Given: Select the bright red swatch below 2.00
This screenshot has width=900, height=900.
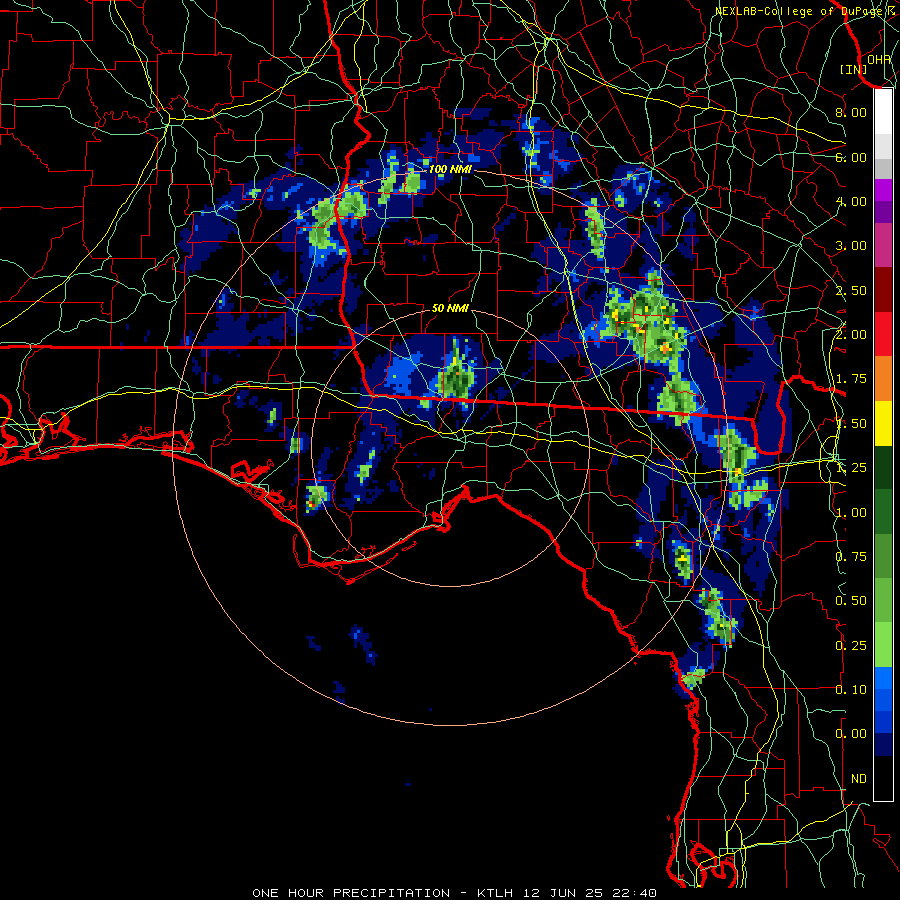Looking at the screenshot, I should [883, 334].
